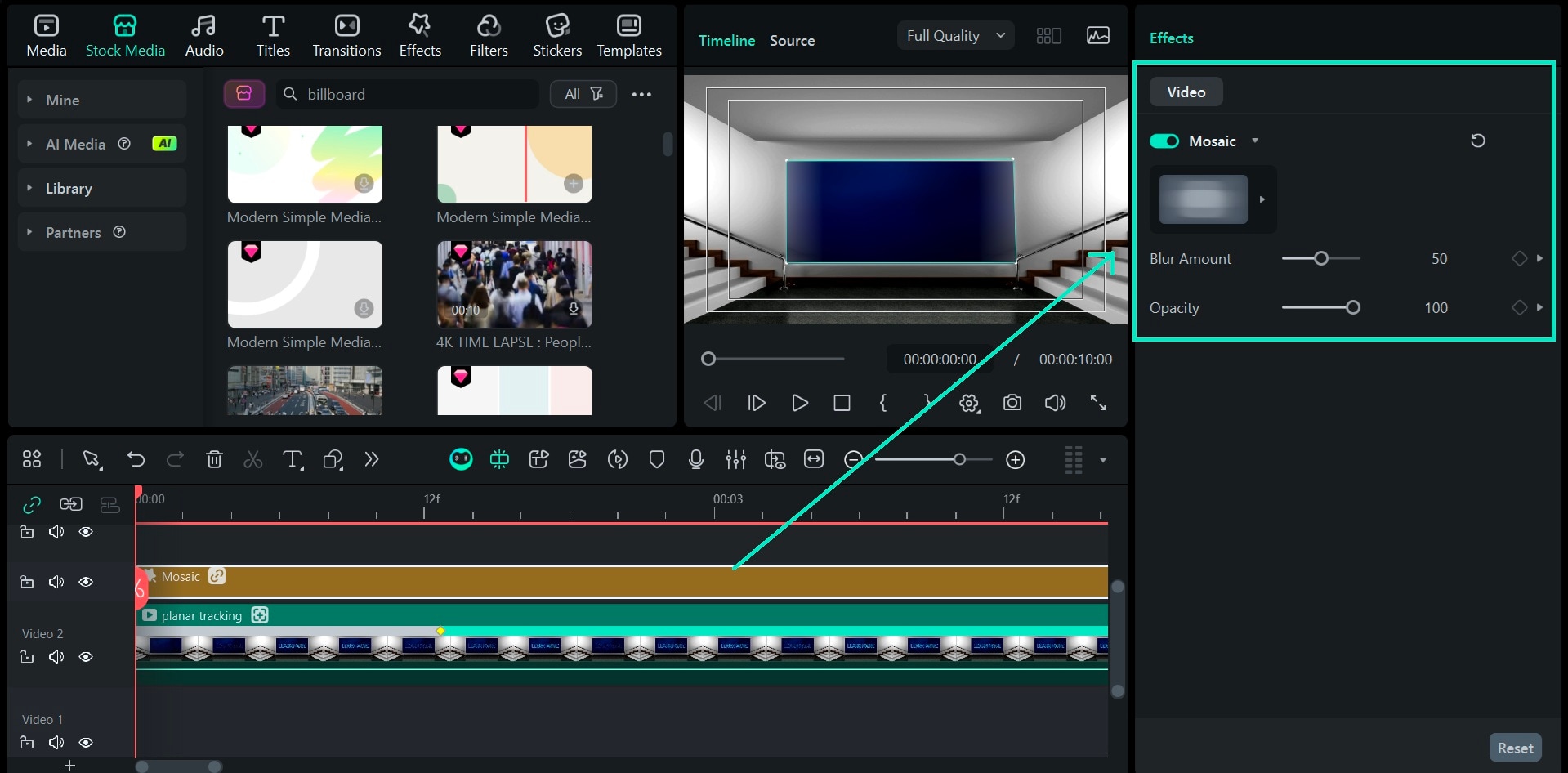Mute the Video 1 track

[56, 743]
